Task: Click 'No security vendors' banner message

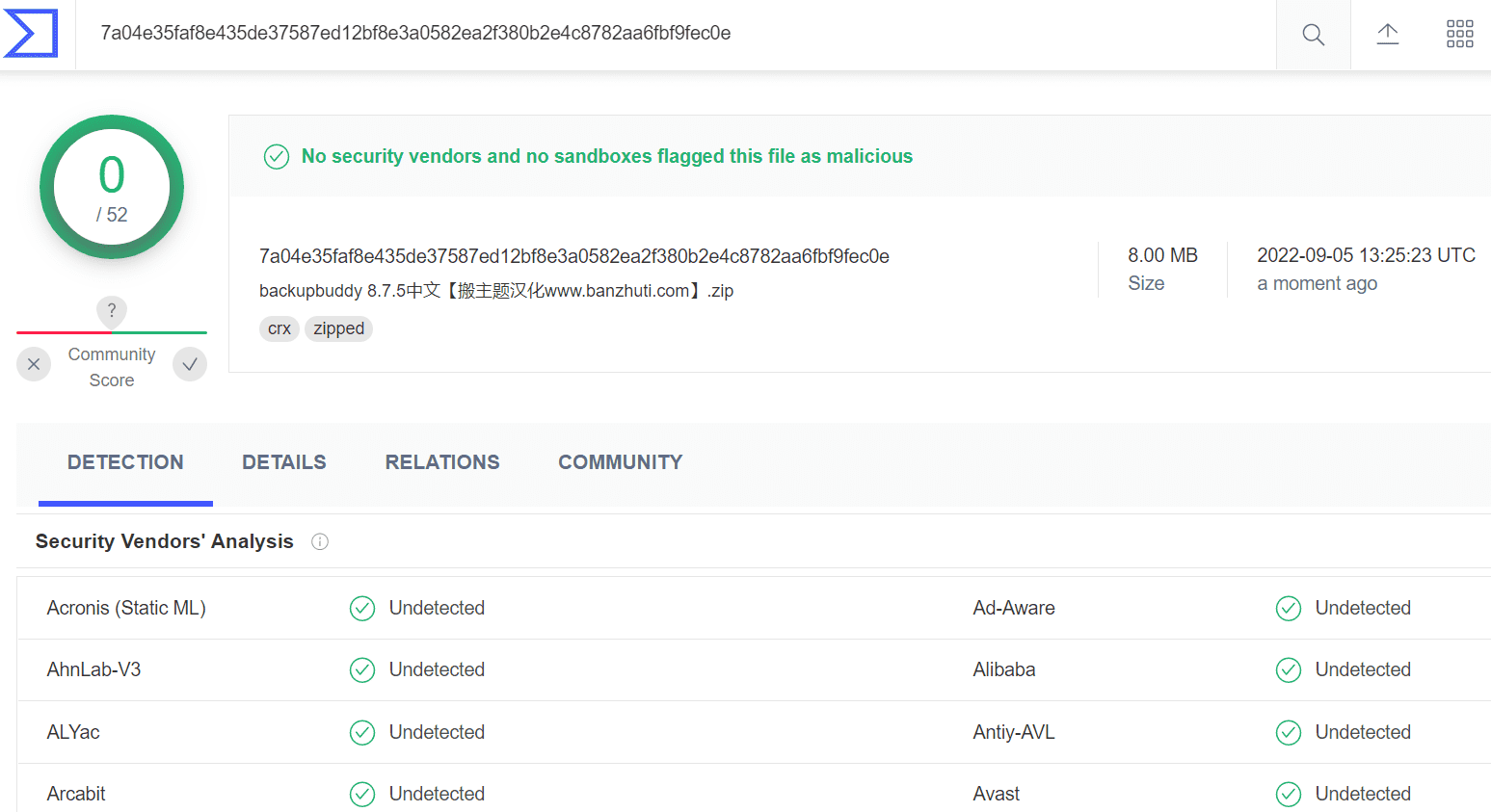Action: click(607, 156)
